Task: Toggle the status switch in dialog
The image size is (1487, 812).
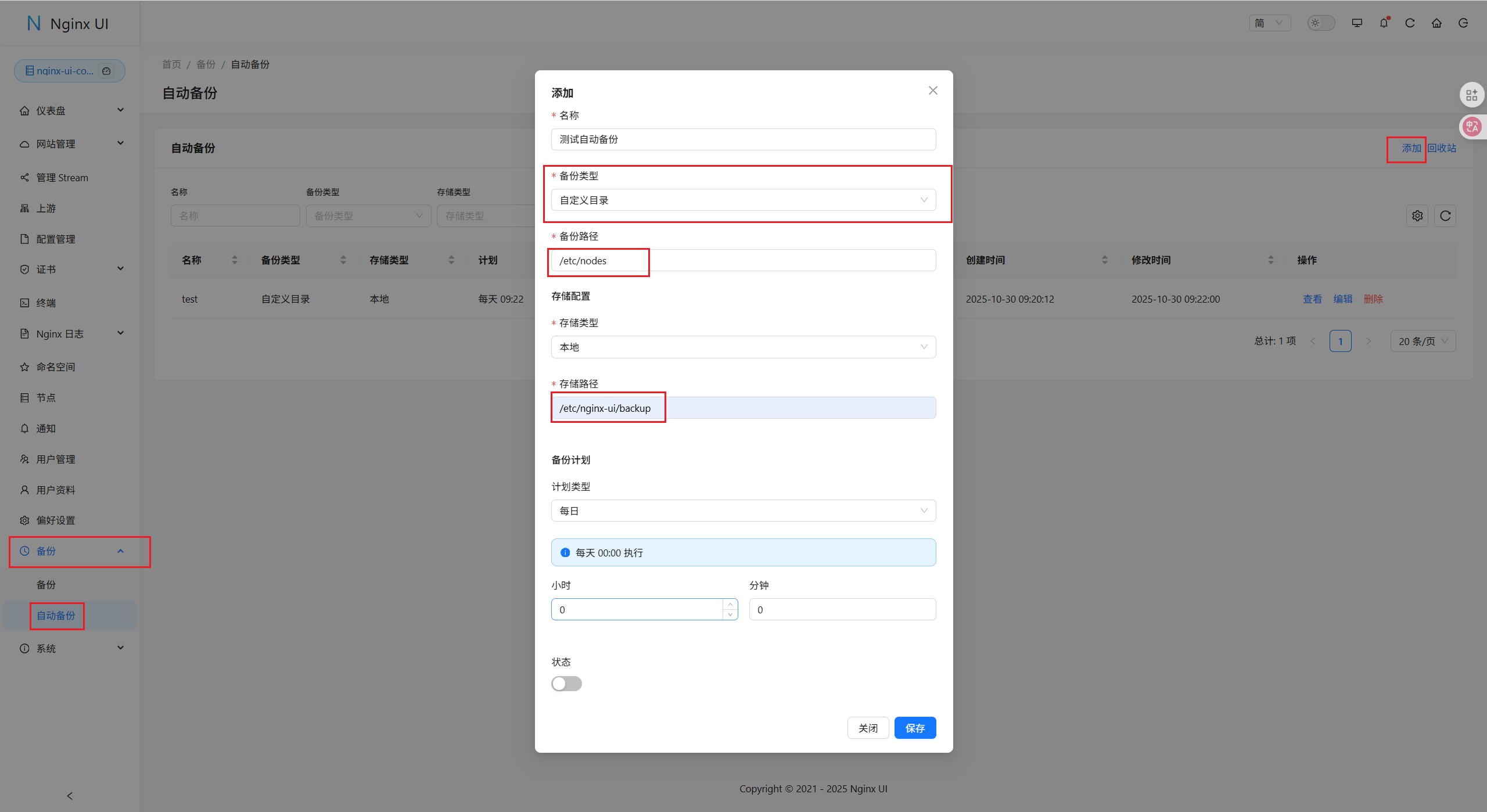Action: (x=566, y=684)
